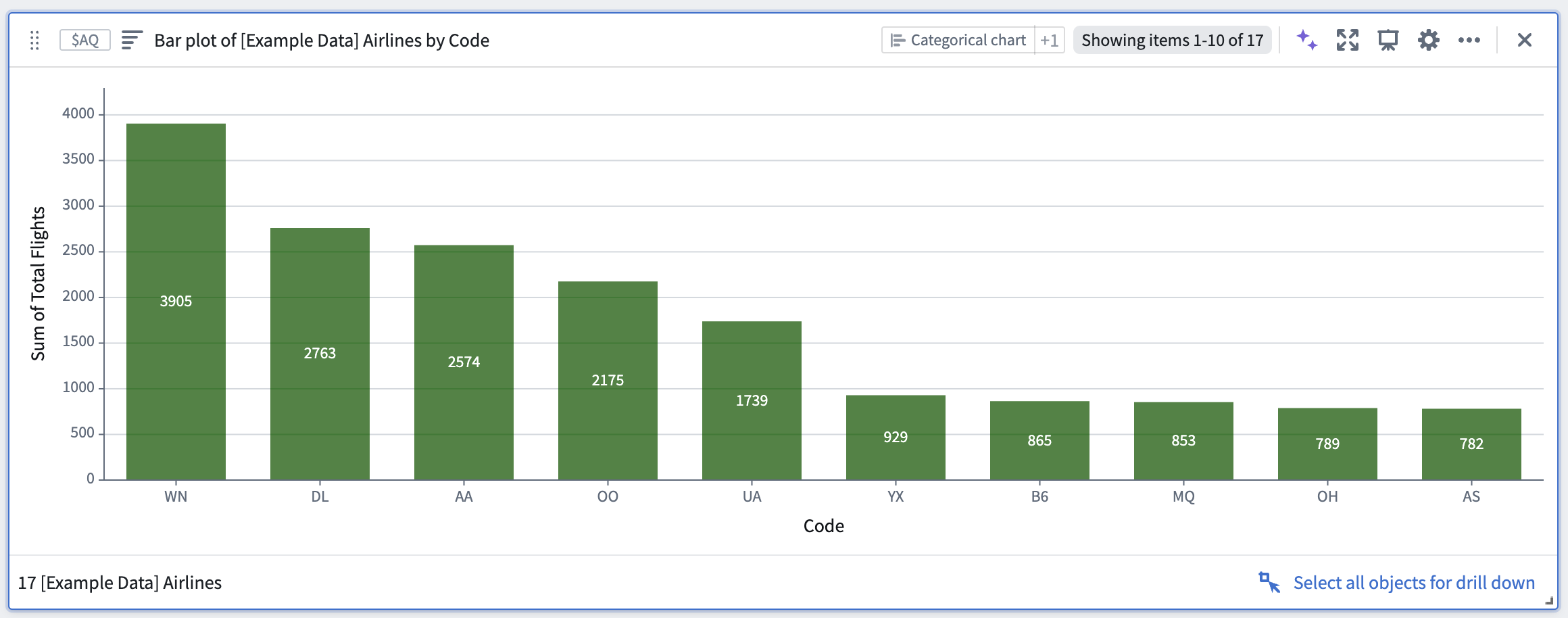This screenshot has height=618, width=1568.
Task: Click the drag handle dots icon
Action: click(x=35, y=41)
